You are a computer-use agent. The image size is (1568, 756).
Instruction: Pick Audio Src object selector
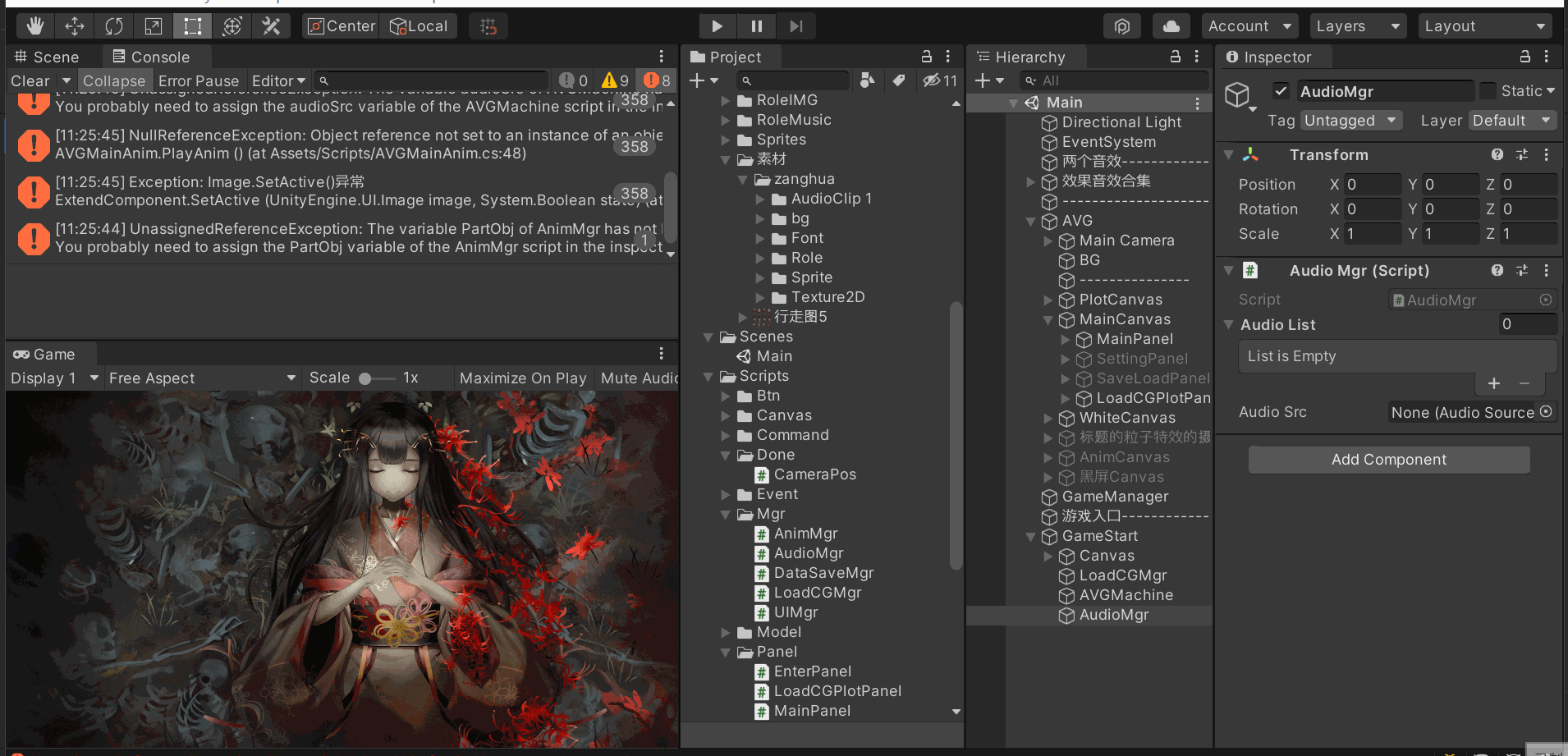point(1546,411)
